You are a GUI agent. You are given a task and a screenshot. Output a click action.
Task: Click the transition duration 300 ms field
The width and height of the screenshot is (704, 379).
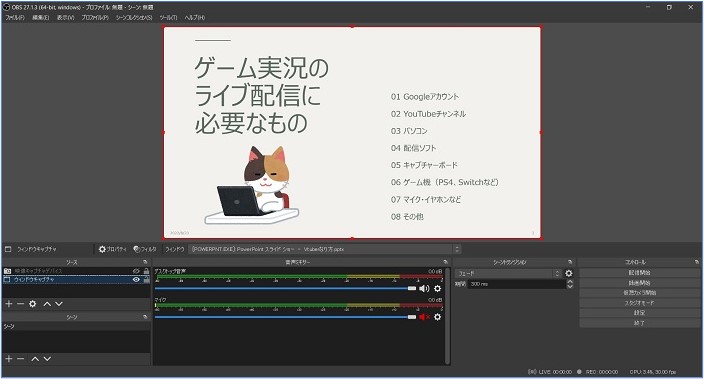517,284
